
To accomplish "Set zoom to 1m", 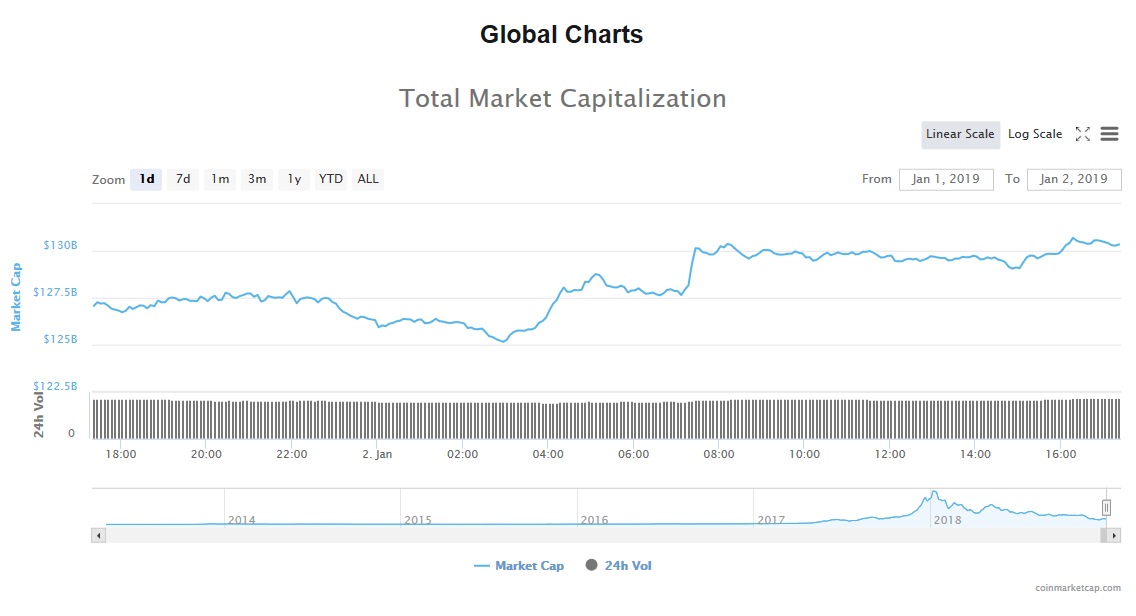I will point(220,180).
